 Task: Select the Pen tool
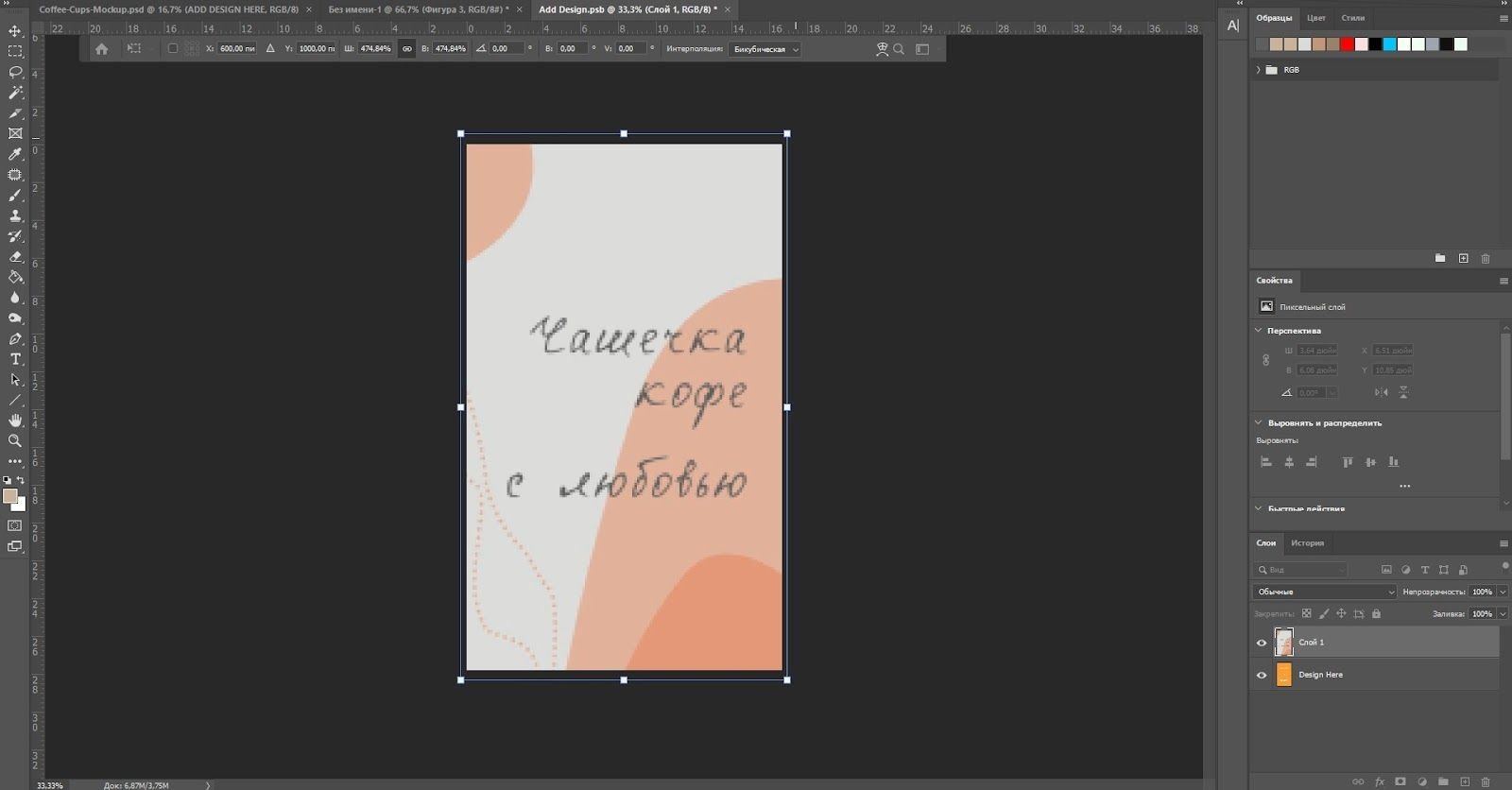(x=15, y=338)
